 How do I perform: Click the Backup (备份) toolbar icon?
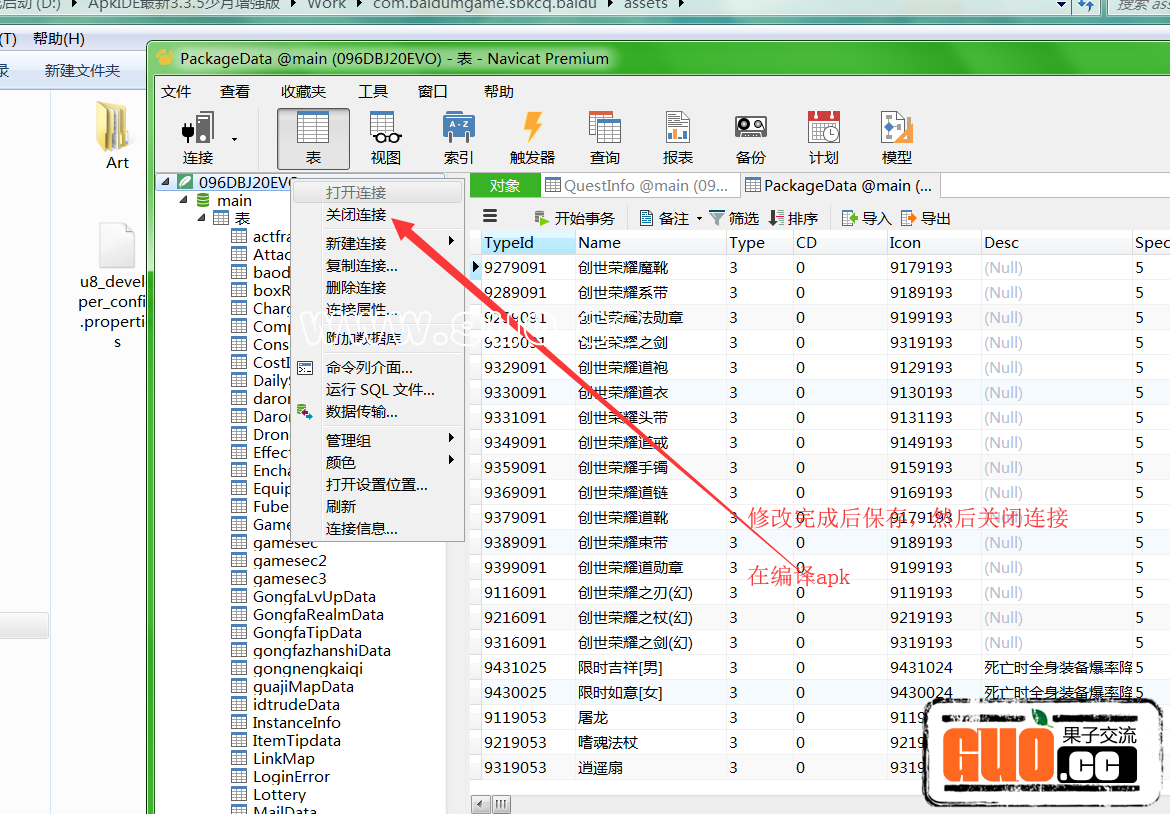[x=751, y=138]
